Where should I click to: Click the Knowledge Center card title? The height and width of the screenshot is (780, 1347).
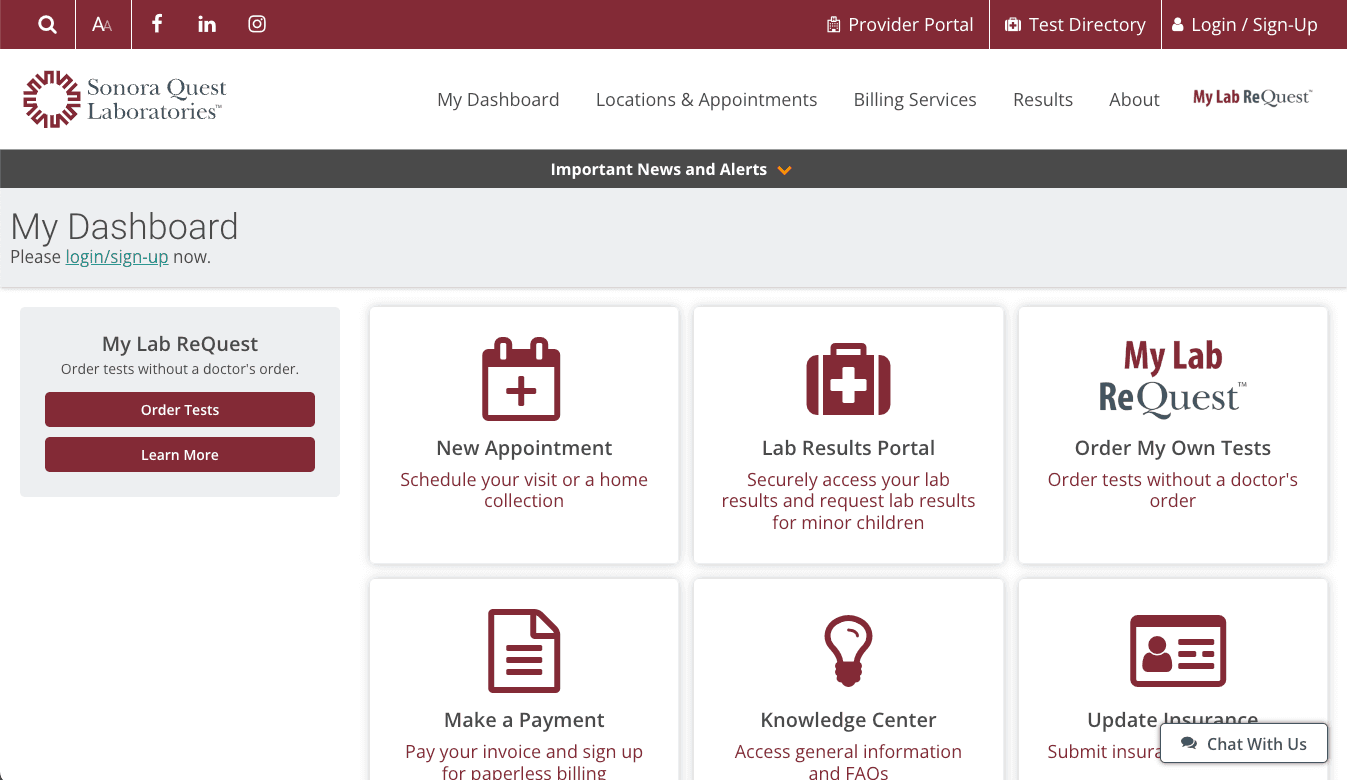(848, 720)
